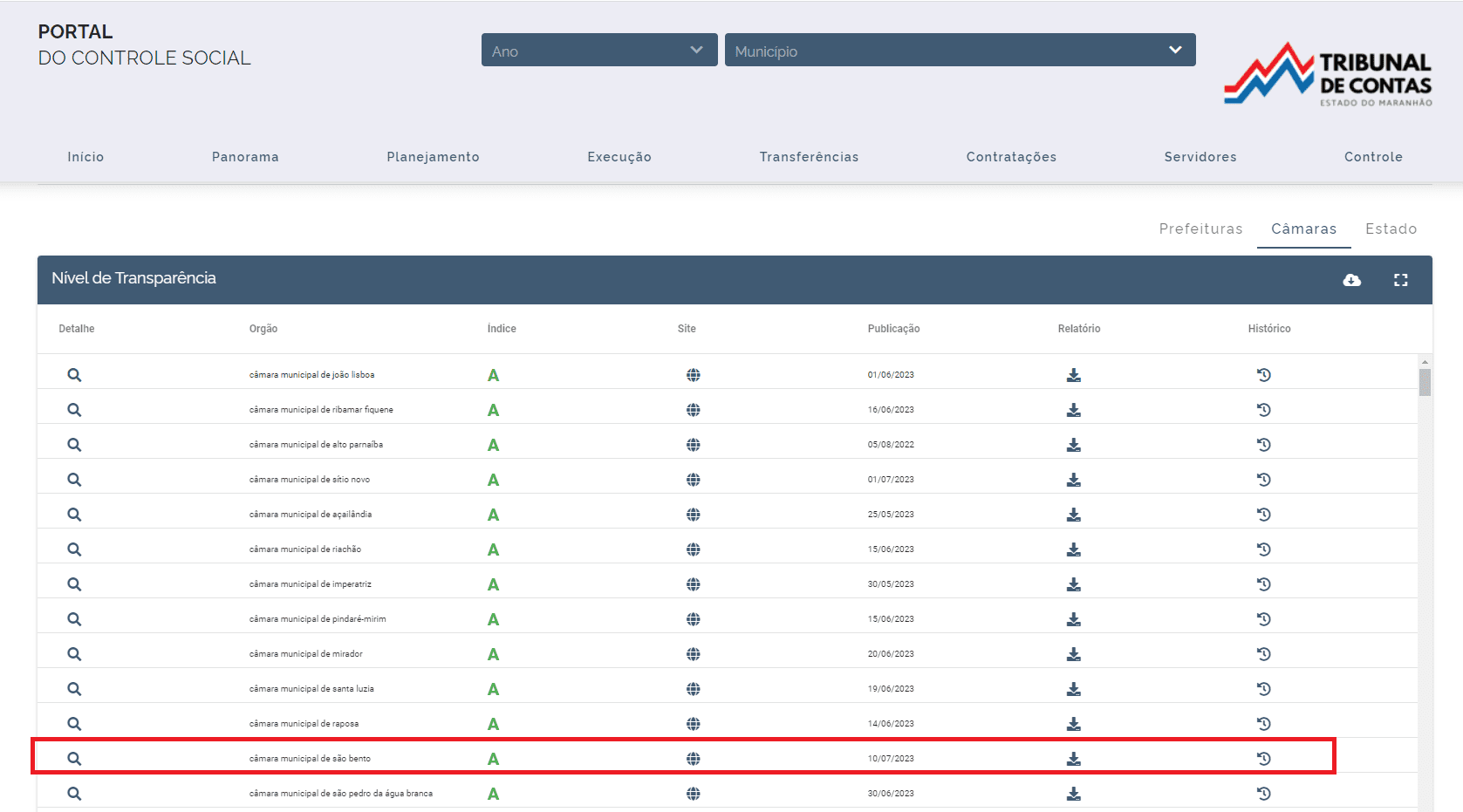
Task: Download report for Alto Parnaíba row
Action: click(x=1074, y=445)
